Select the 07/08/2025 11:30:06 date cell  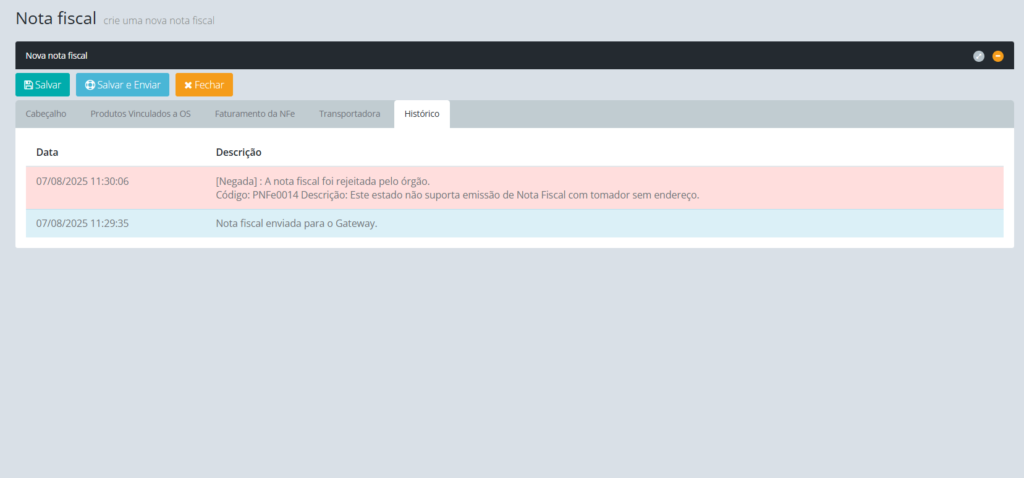click(x=82, y=181)
